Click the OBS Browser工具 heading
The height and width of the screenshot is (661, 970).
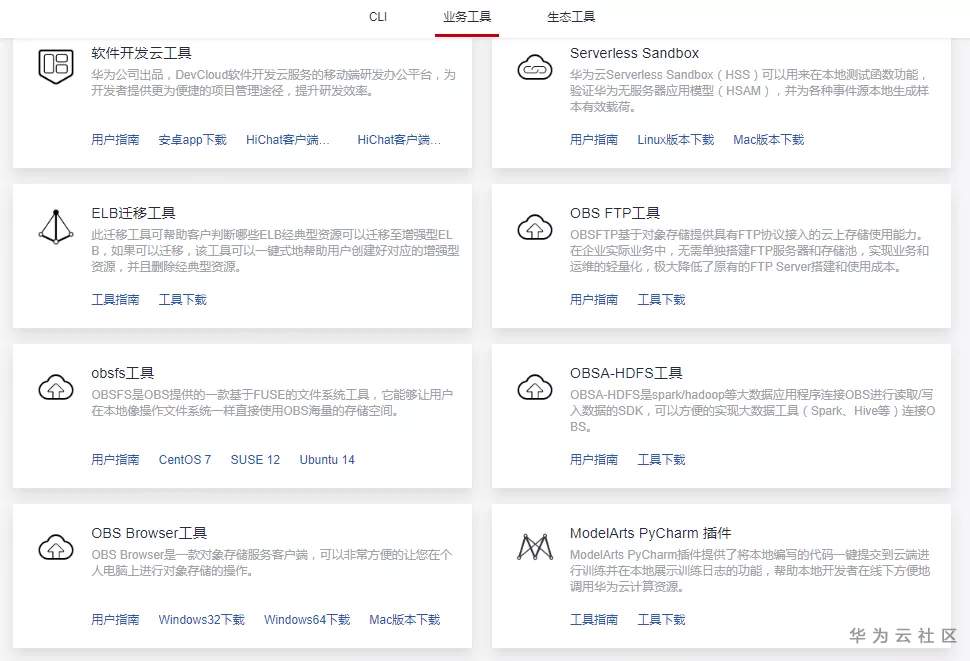click(149, 533)
